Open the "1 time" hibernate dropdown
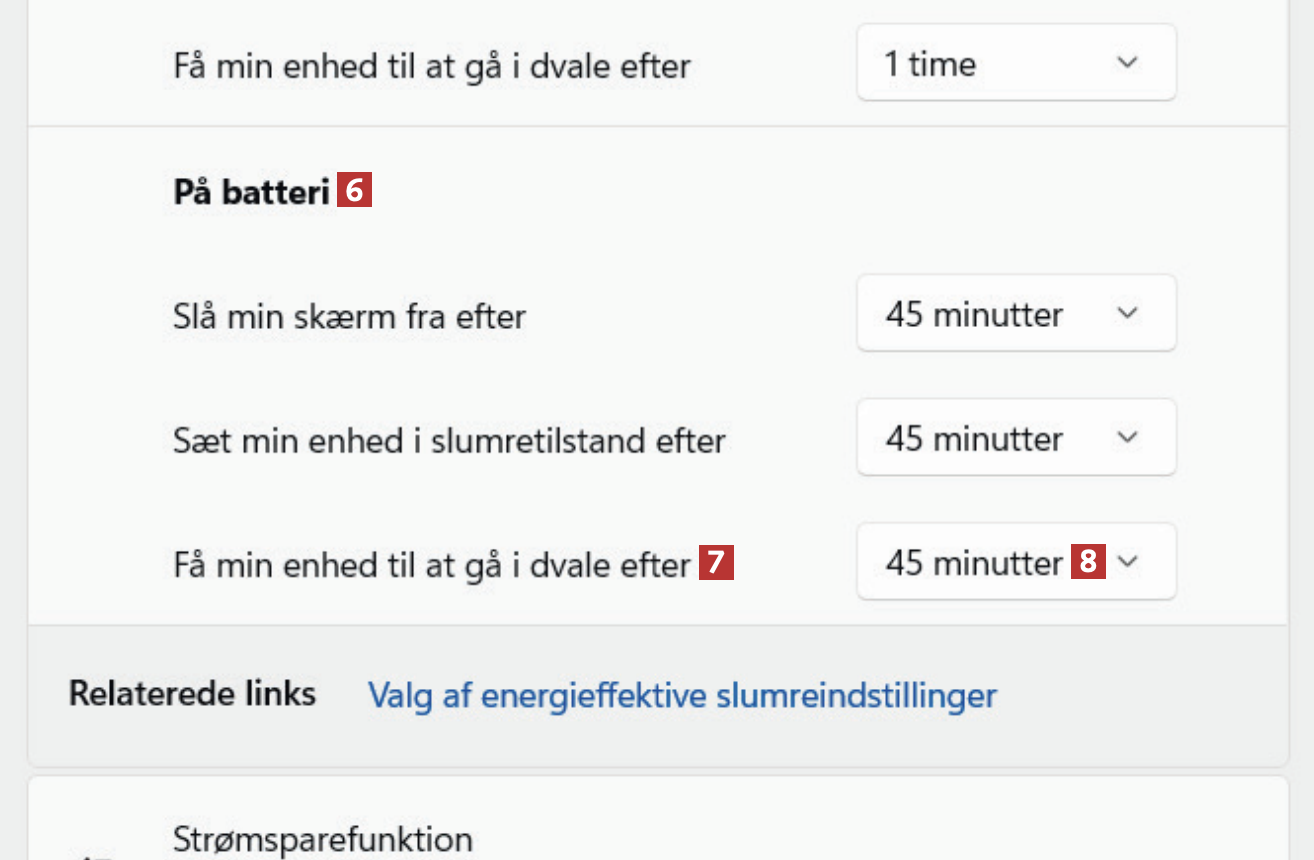Viewport: 1314px width, 860px height. (x=1015, y=63)
